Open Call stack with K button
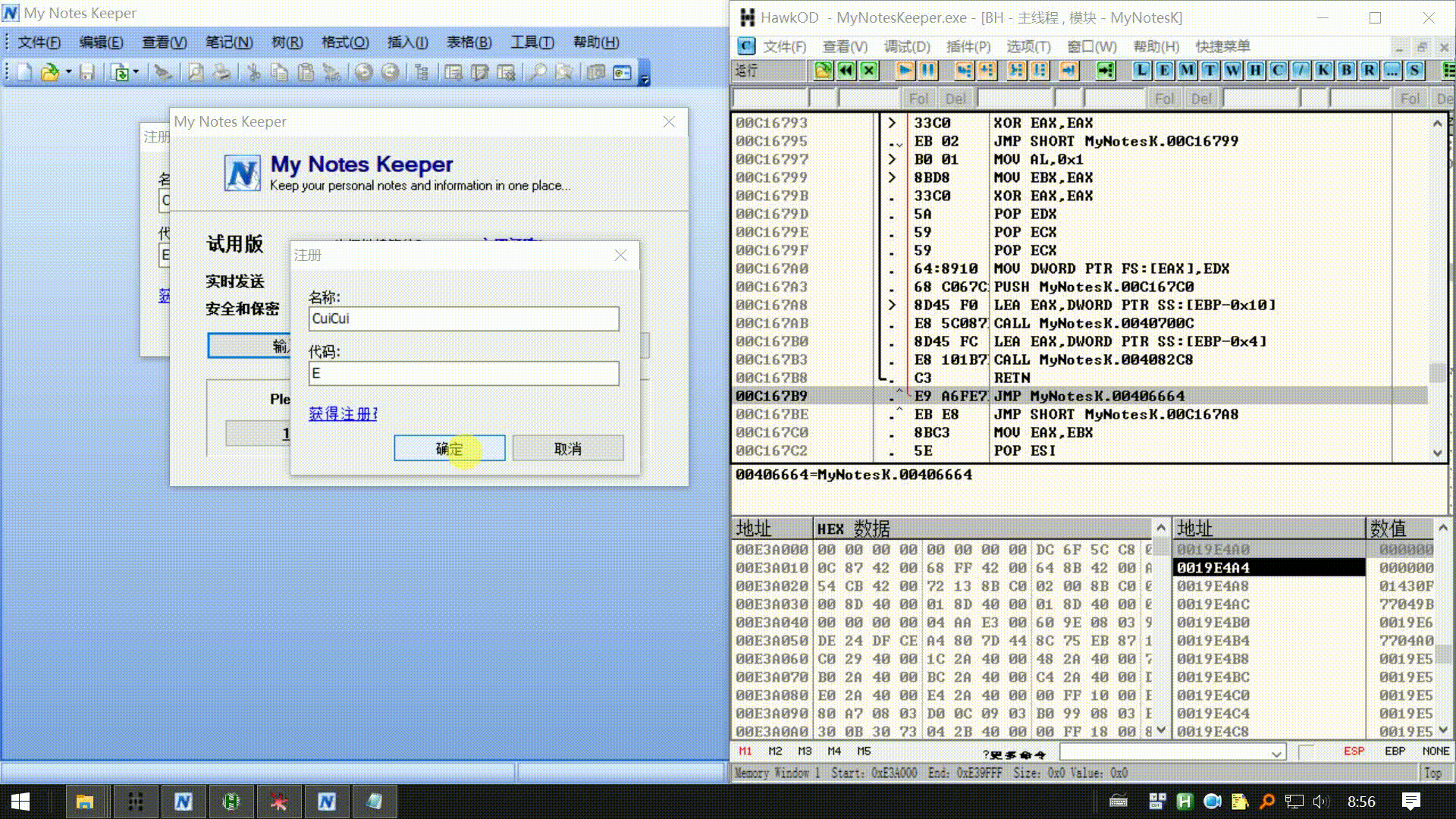Image resolution: width=1456 pixels, height=819 pixels. click(1323, 71)
